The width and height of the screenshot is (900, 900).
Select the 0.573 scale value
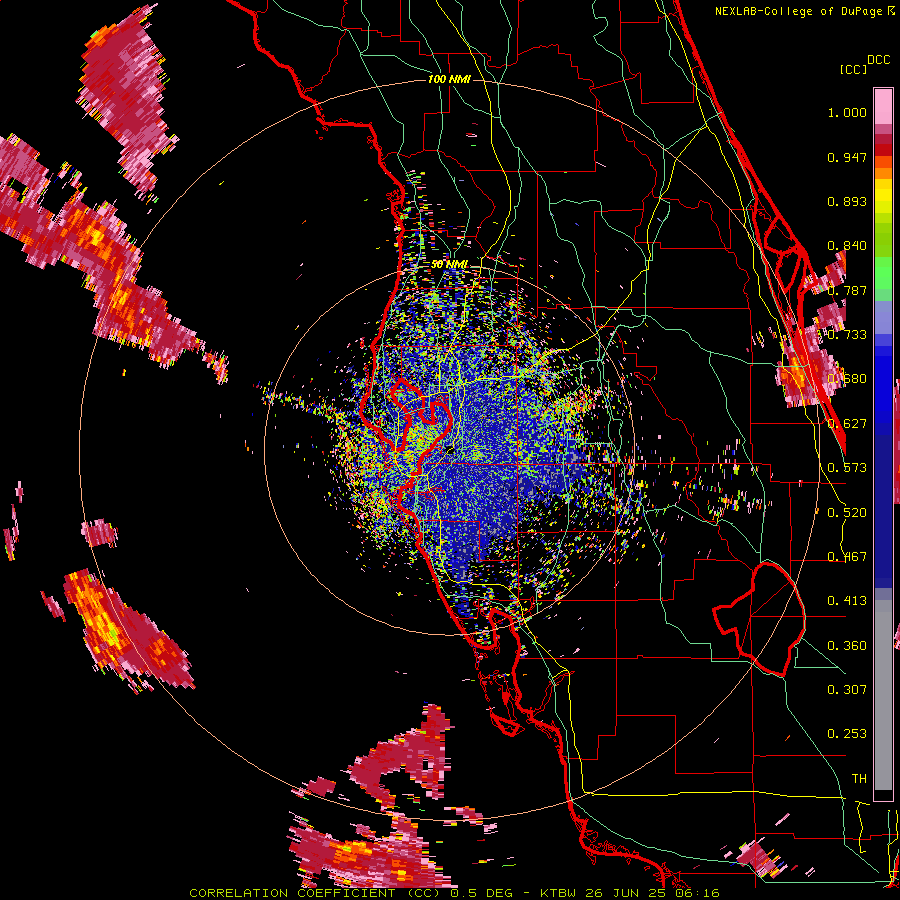click(x=847, y=467)
